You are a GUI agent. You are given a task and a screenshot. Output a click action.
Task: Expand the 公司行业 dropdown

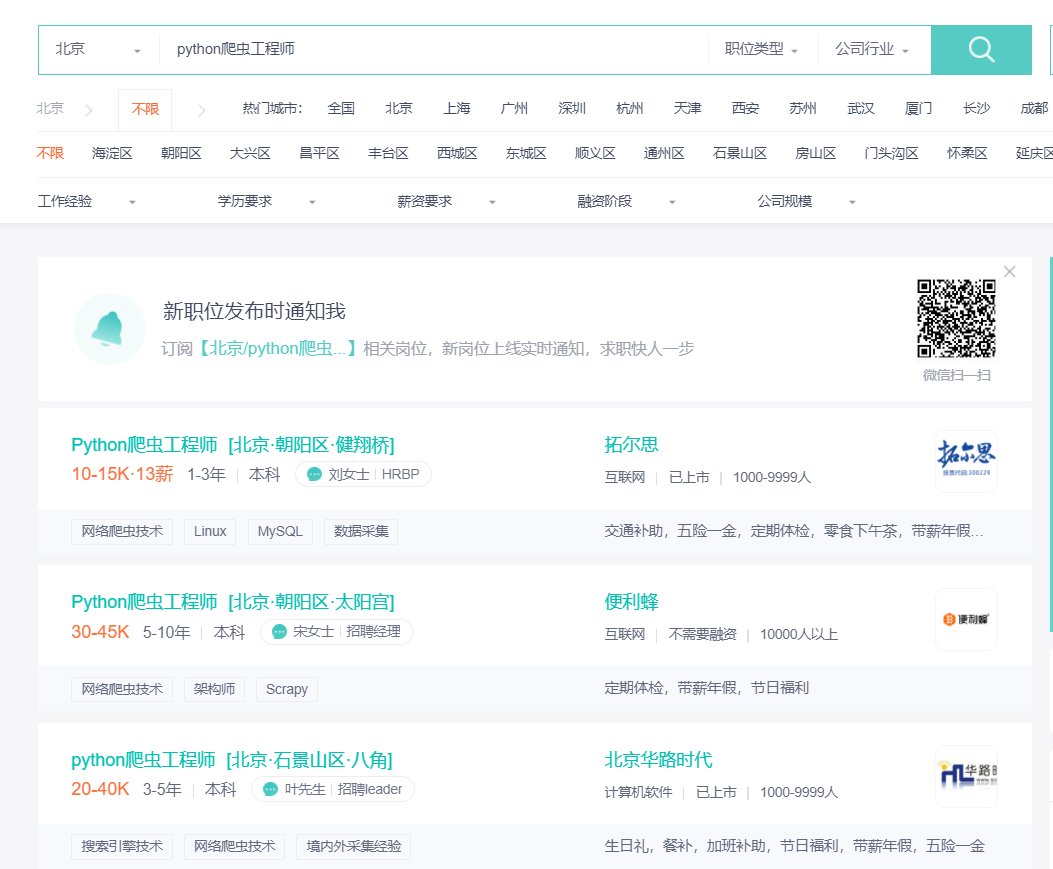click(x=872, y=50)
